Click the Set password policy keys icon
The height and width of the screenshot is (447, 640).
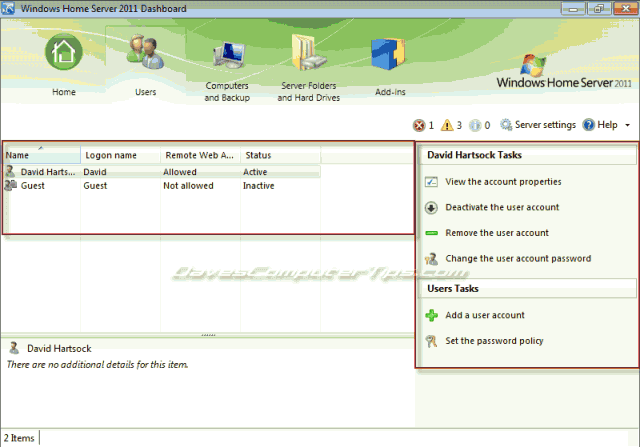tap(431, 341)
